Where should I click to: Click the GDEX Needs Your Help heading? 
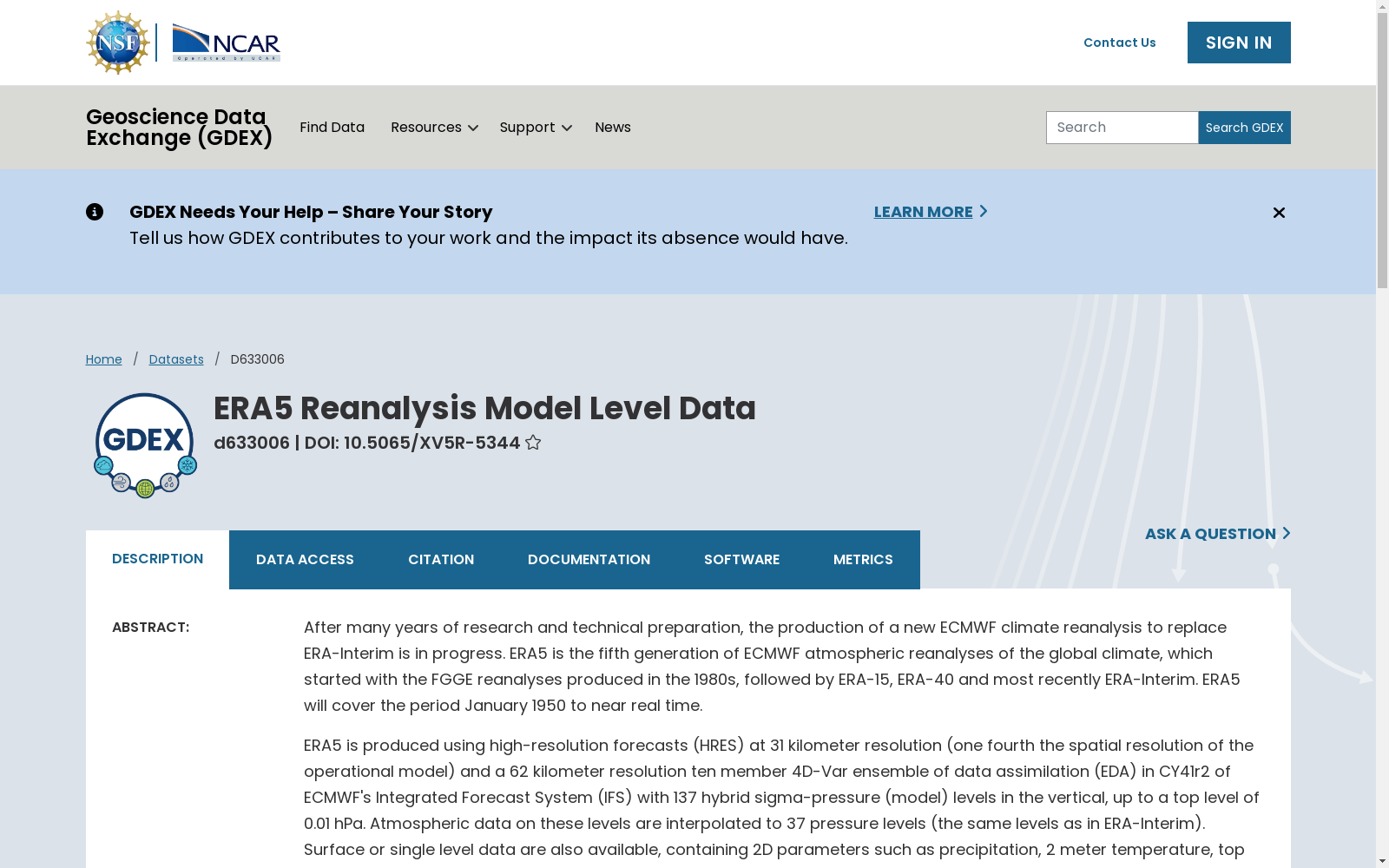311,212
